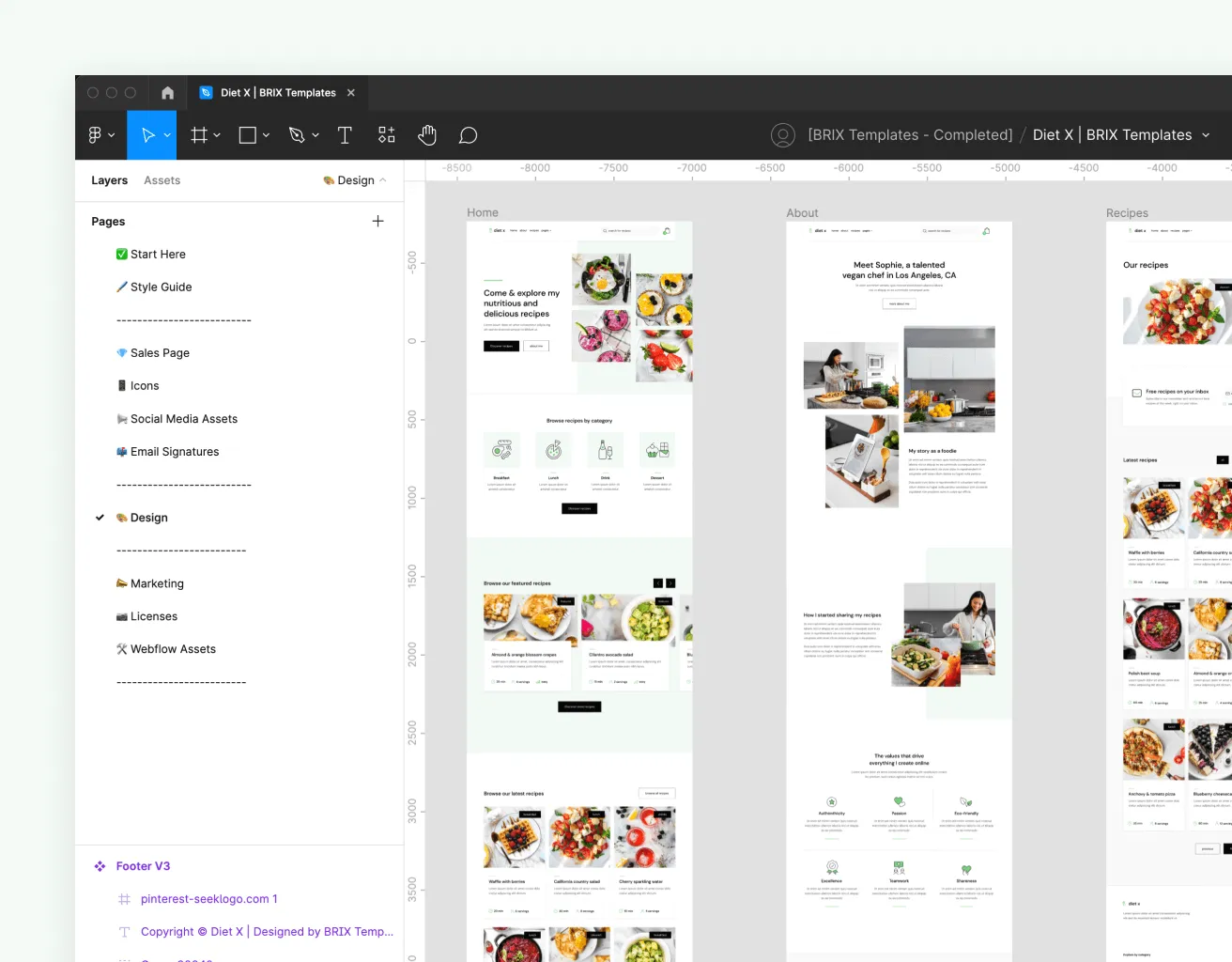
Task: Go back to files with the Home icon
Action: coord(167,92)
